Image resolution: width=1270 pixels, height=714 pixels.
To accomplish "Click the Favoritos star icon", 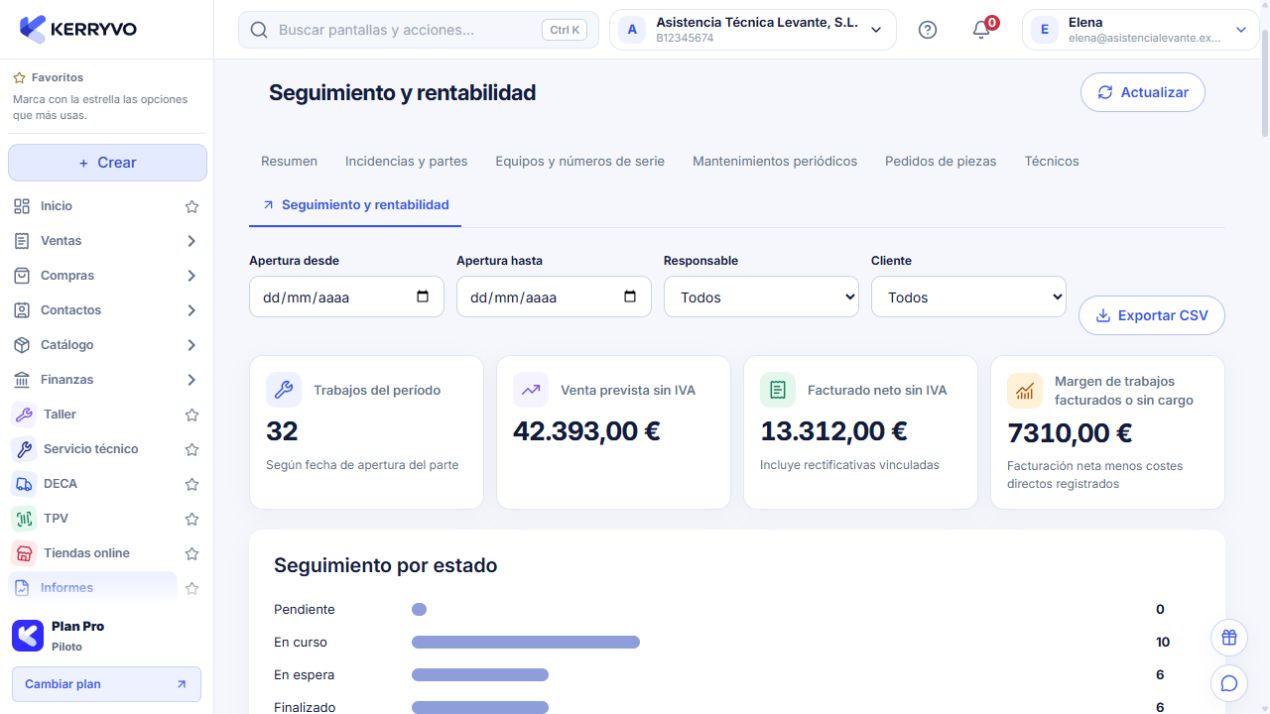I will (19, 77).
